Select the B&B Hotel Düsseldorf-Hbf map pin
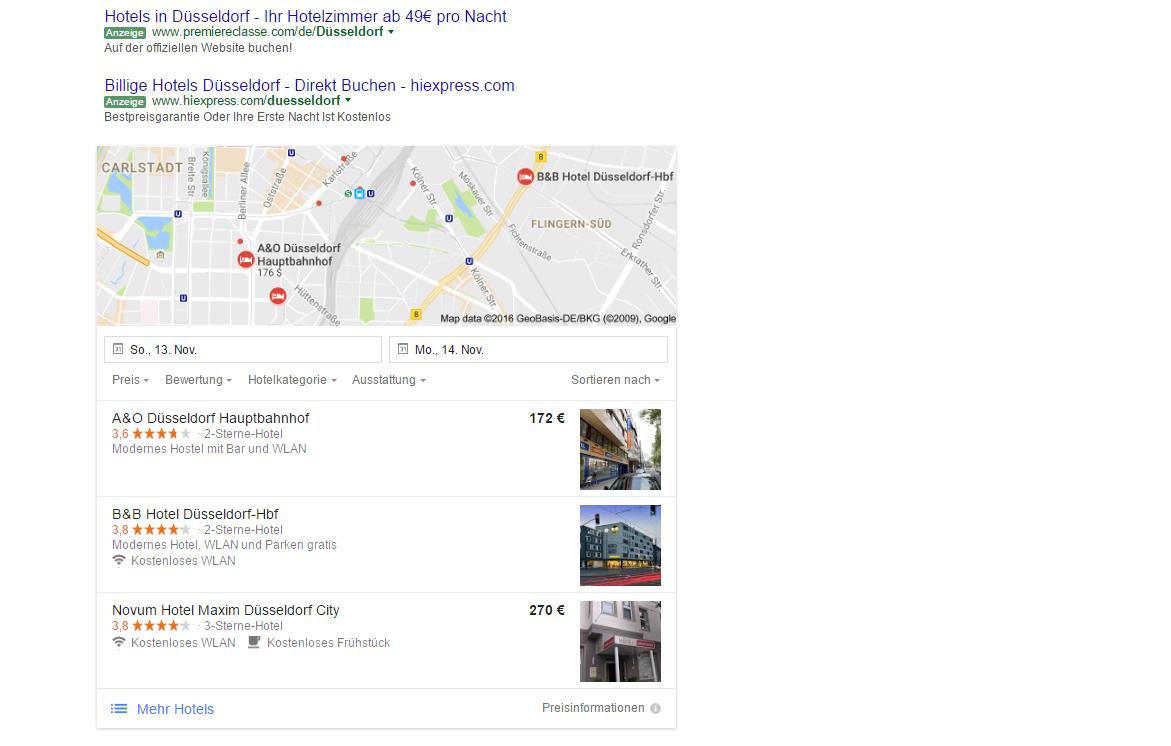1171x746 pixels. pyautogui.click(x=526, y=177)
